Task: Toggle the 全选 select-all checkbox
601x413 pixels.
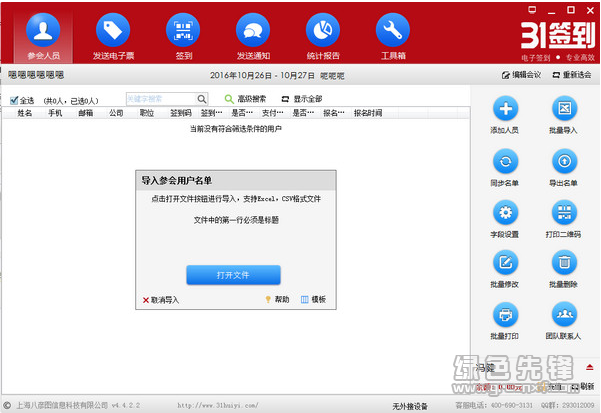Action: click(14, 100)
